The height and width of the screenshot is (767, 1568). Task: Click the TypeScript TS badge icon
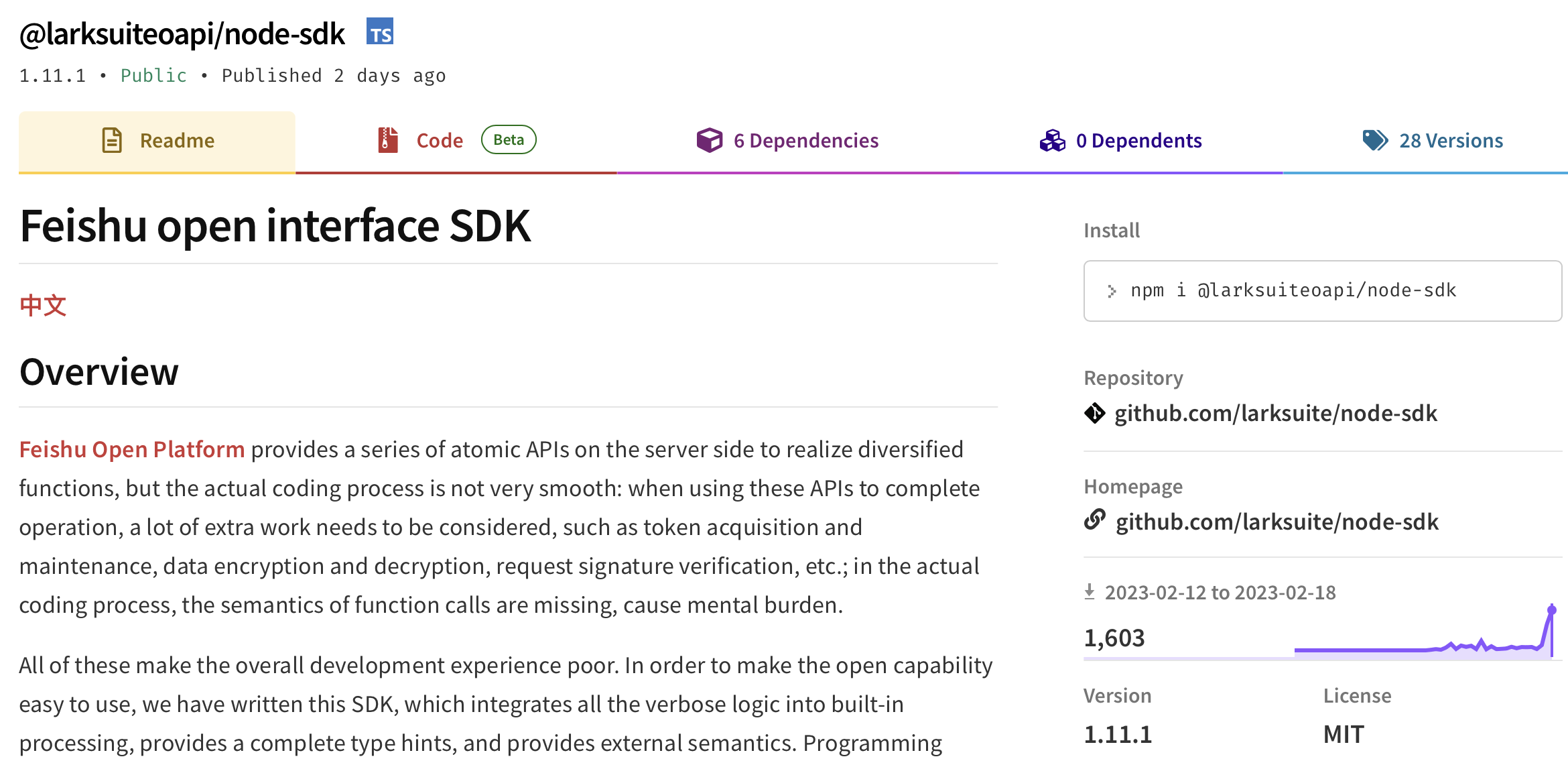pos(380,32)
